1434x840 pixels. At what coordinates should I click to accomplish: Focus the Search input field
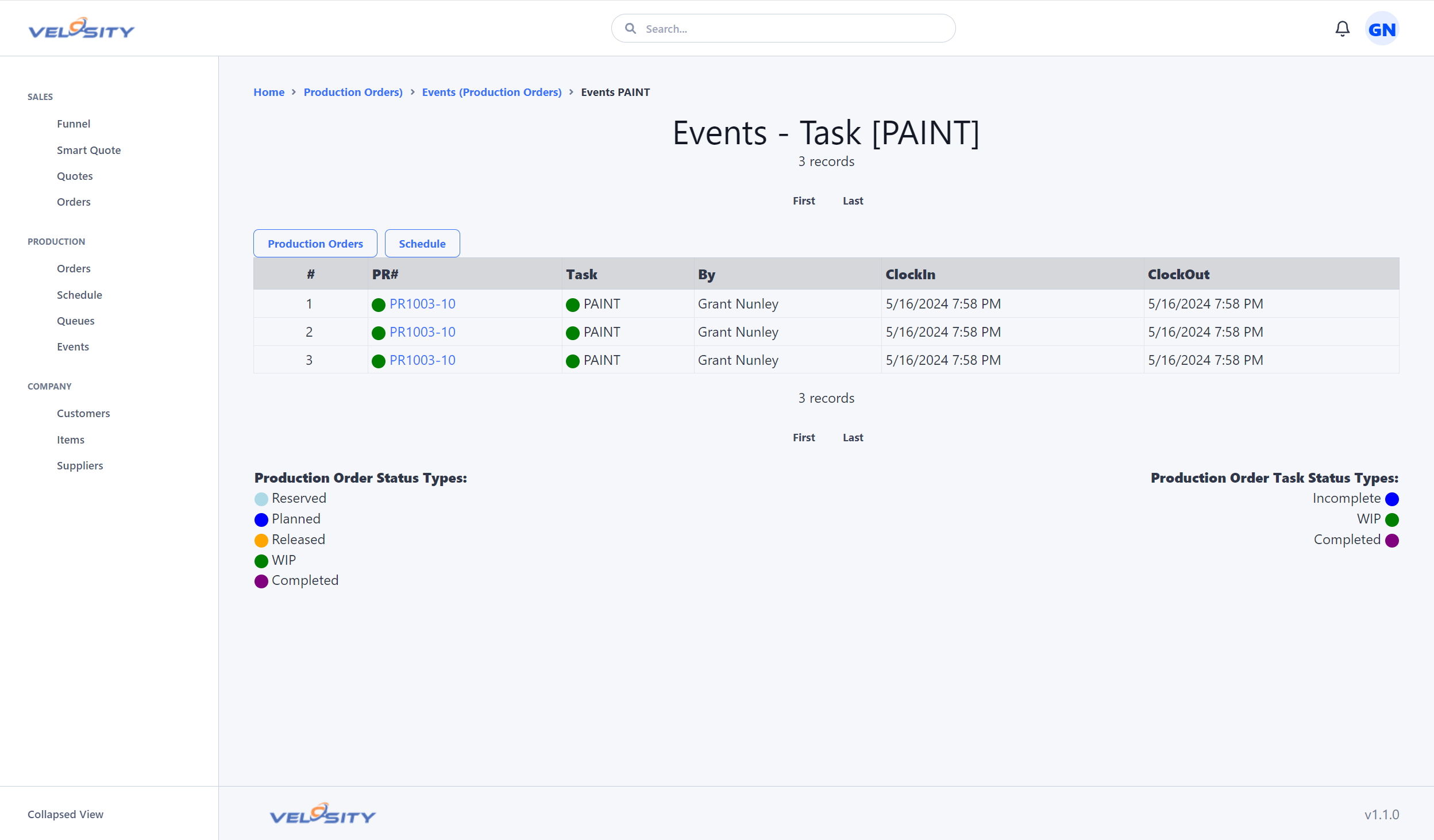[783, 29]
